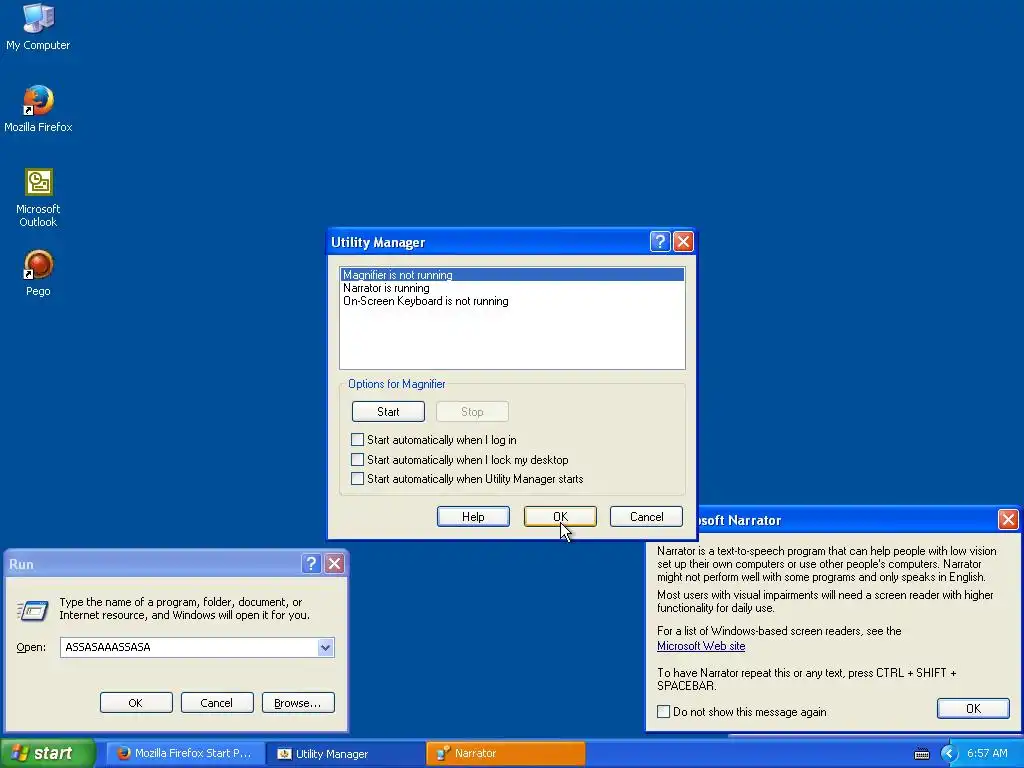The width and height of the screenshot is (1024, 768).
Task: Select 'On-Screen Keyboard is not running' row
Action: [x=512, y=301]
